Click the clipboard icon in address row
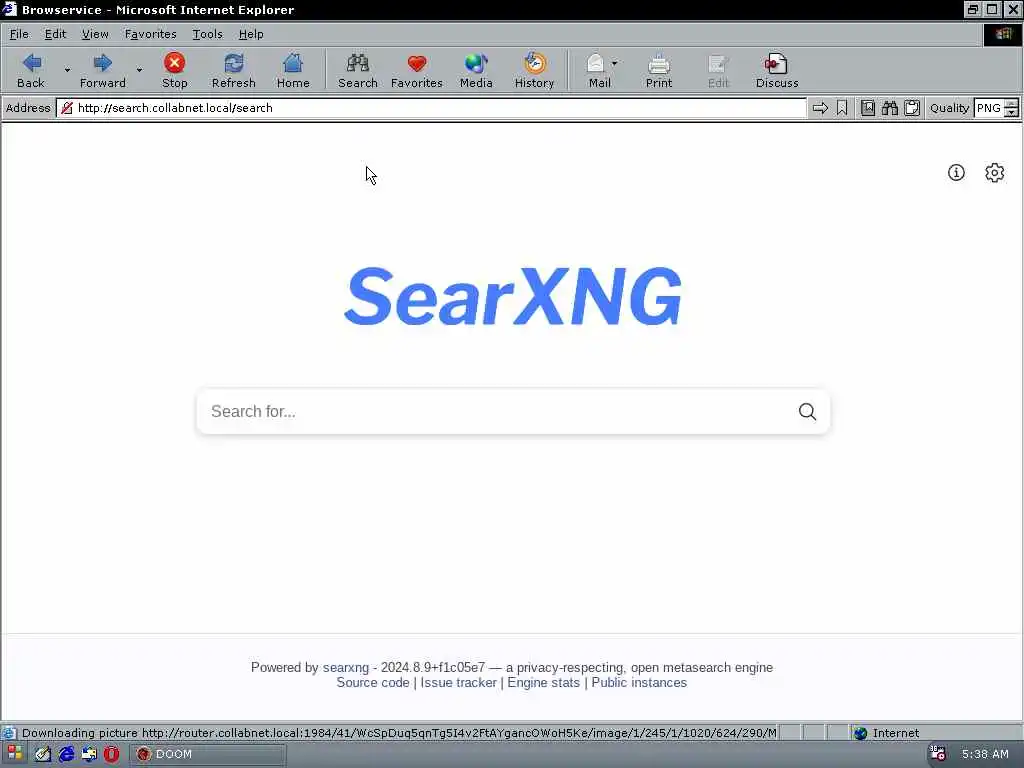1024x768 pixels. tap(912, 108)
